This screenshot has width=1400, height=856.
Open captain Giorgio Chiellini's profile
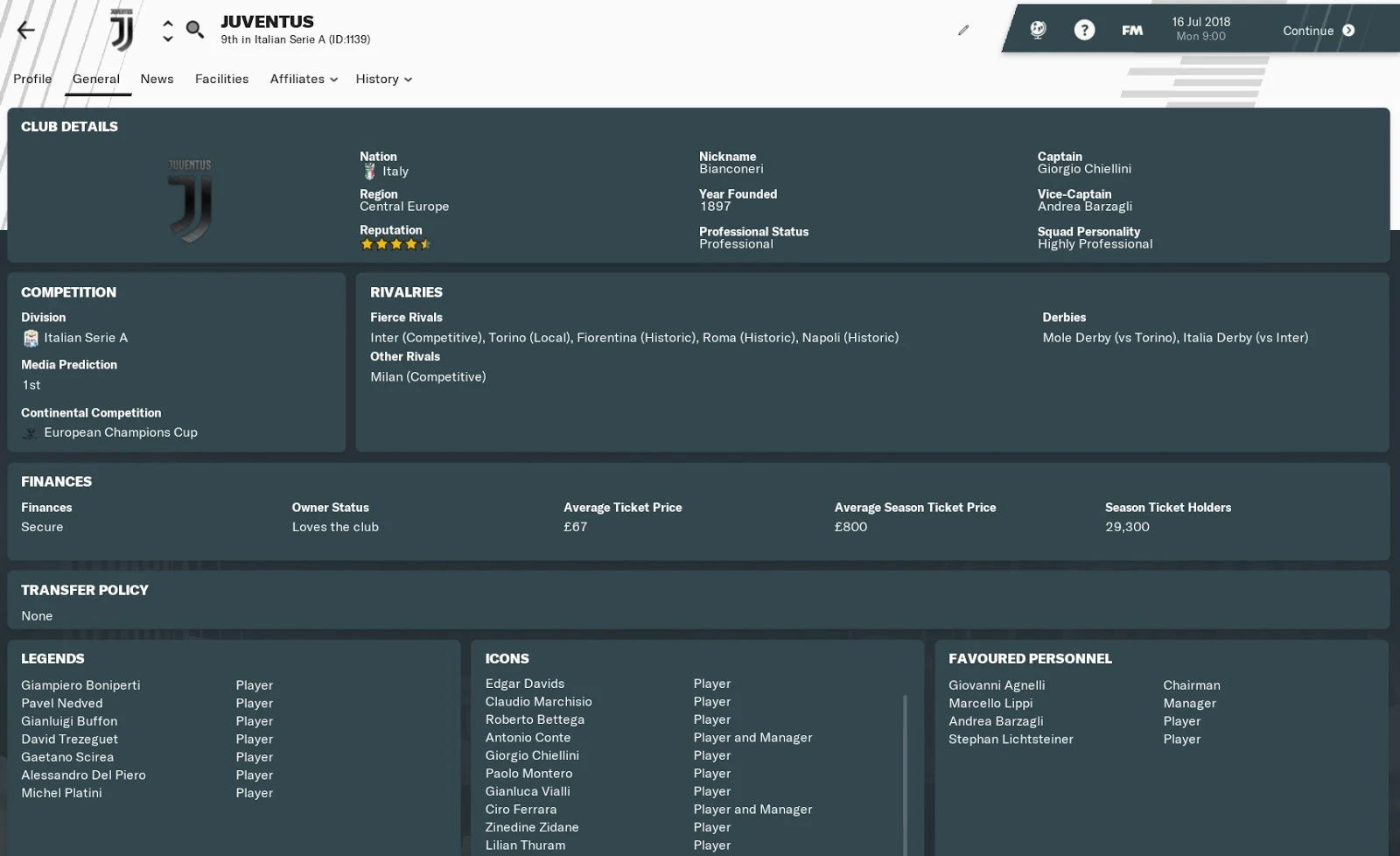[1084, 169]
